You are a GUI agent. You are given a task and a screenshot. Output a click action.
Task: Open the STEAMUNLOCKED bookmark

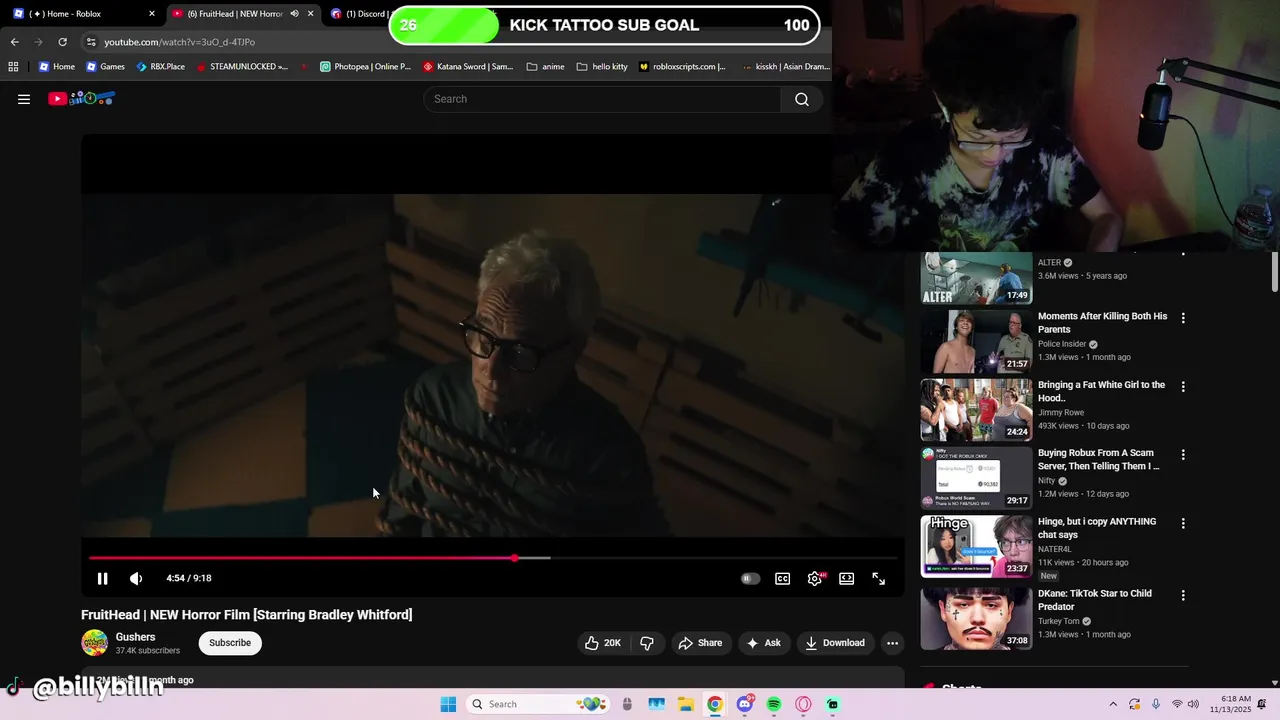(242, 67)
